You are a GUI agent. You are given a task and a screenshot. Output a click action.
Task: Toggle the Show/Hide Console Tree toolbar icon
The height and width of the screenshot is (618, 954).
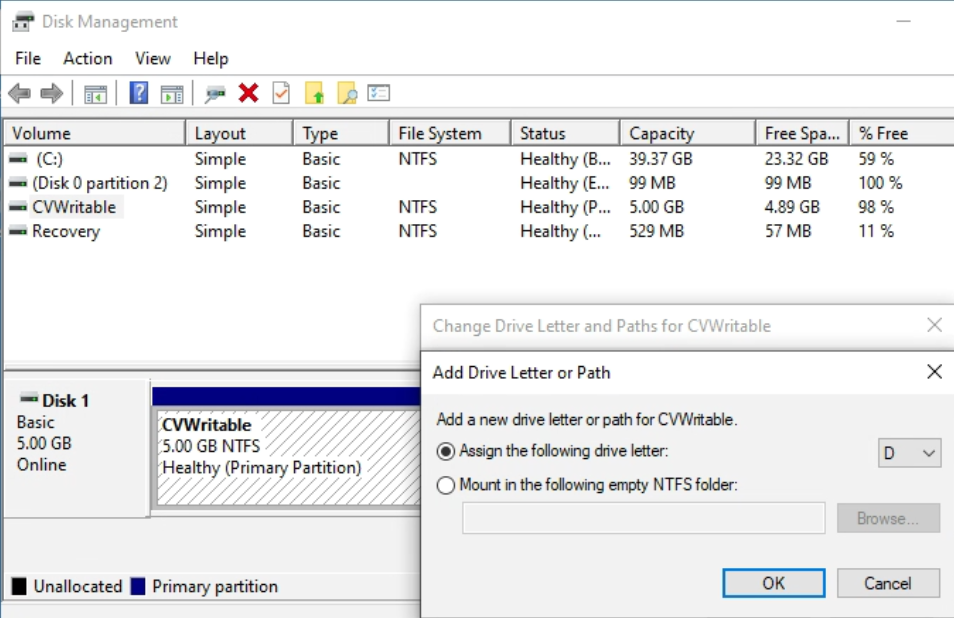[95, 94]
